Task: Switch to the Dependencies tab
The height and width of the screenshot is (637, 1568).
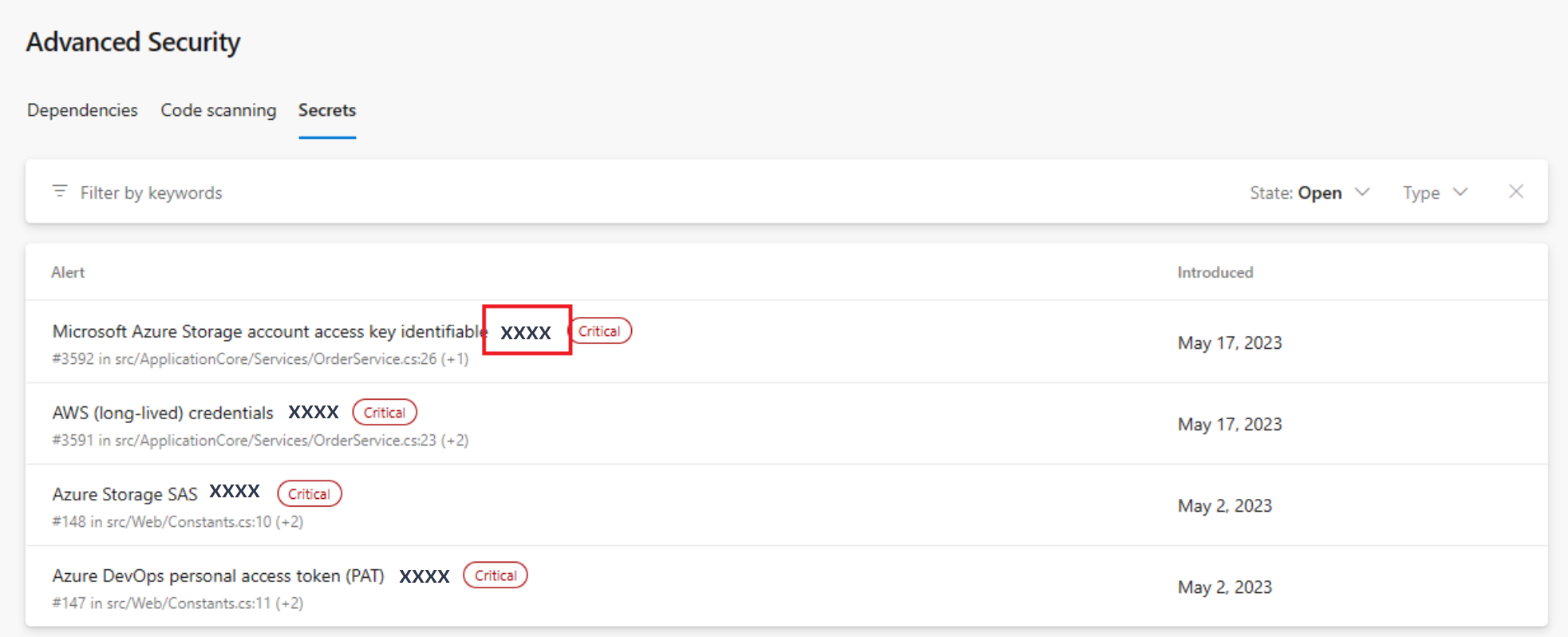Action: [x=82, y=110]
